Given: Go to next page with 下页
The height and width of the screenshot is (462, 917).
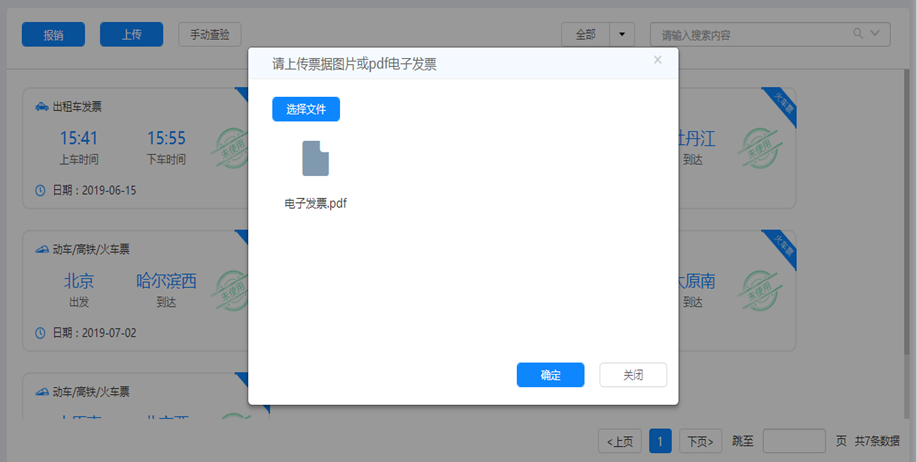Looking at the screenshot, I should [701, 441].
